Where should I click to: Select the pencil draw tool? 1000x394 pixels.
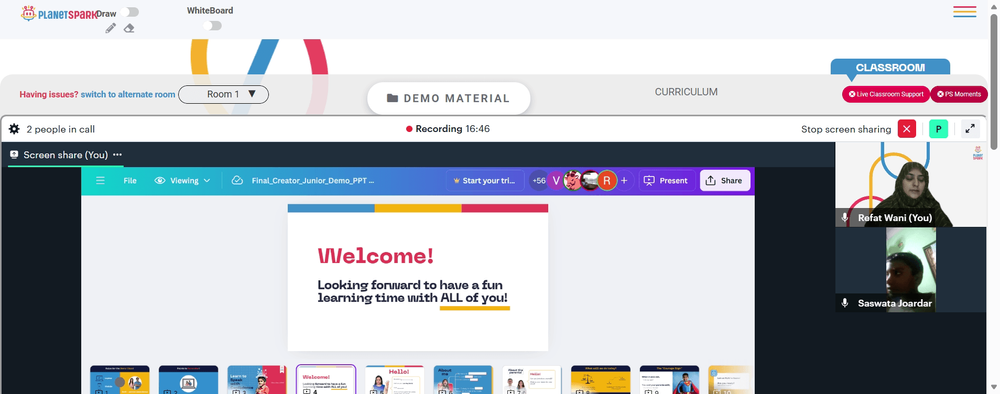111,28
